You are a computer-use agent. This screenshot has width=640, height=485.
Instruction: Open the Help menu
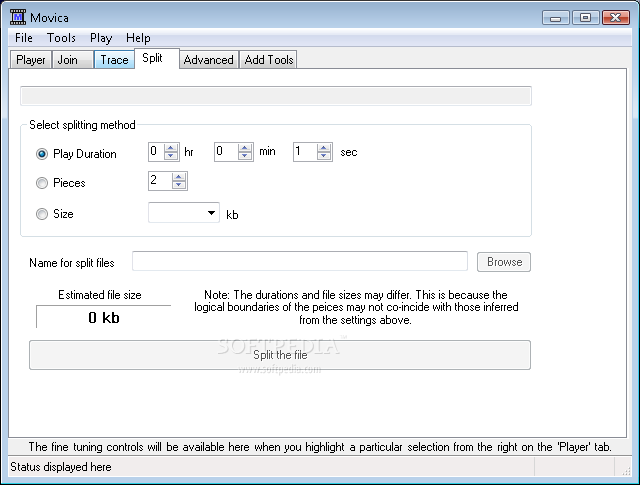pyautogui.click(x=138, y=38)
